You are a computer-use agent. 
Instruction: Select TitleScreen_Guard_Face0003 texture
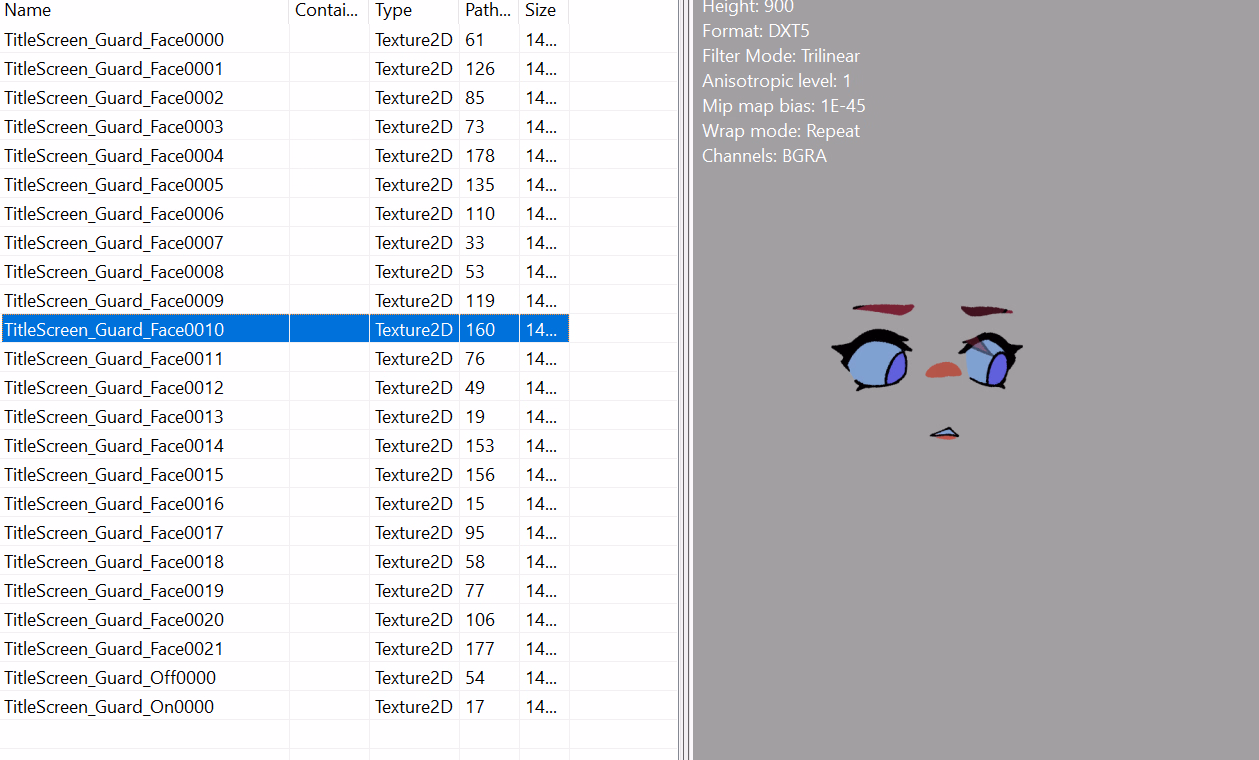[x=114, y=127]
